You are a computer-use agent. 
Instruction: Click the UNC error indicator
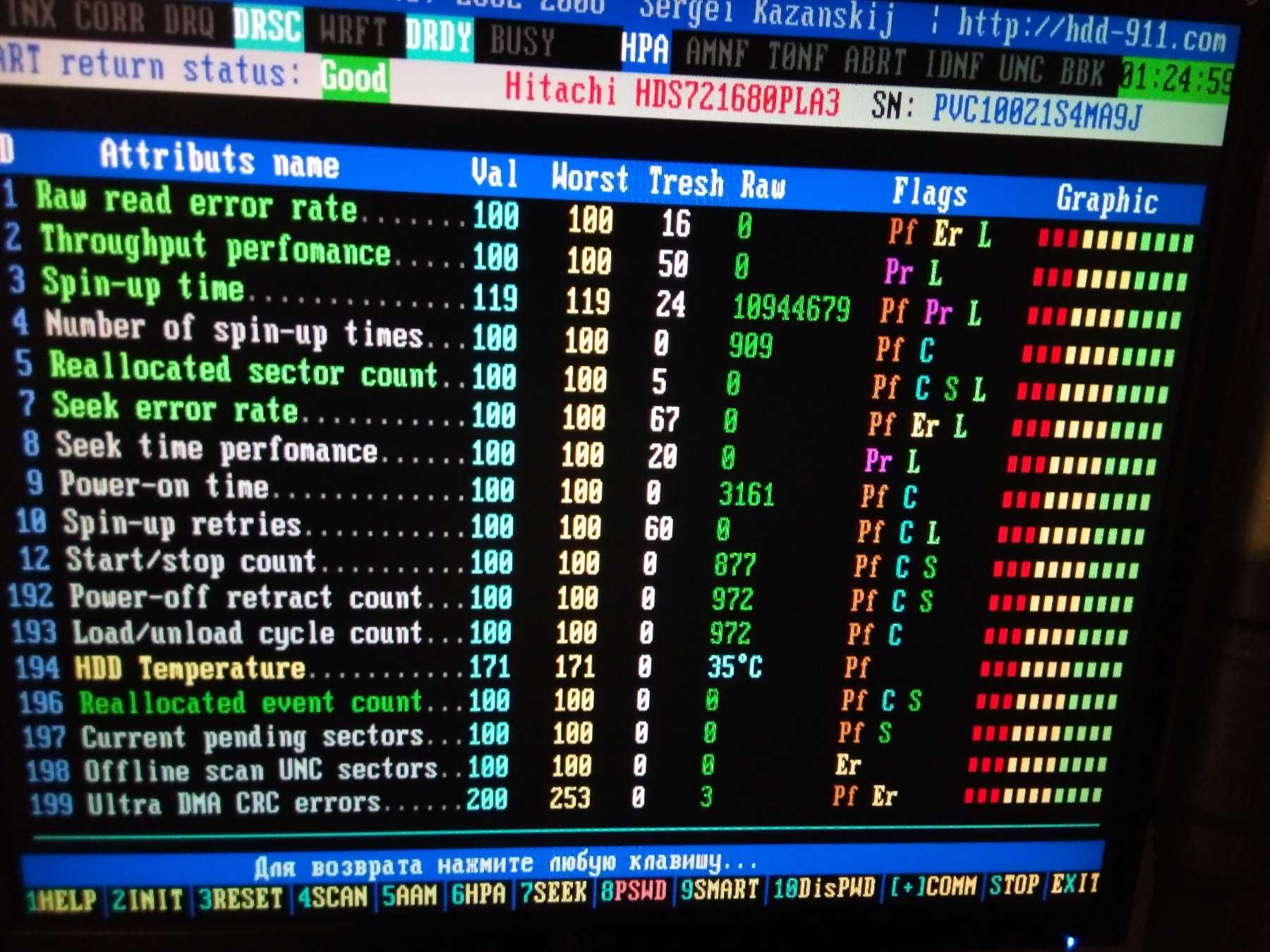pos(1020,69)
